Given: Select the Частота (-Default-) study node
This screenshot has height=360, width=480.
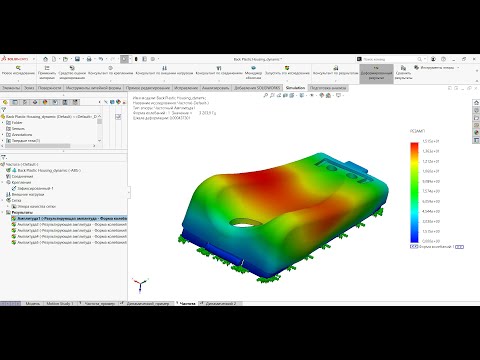Looking at the screenshot, I should 20,165.
